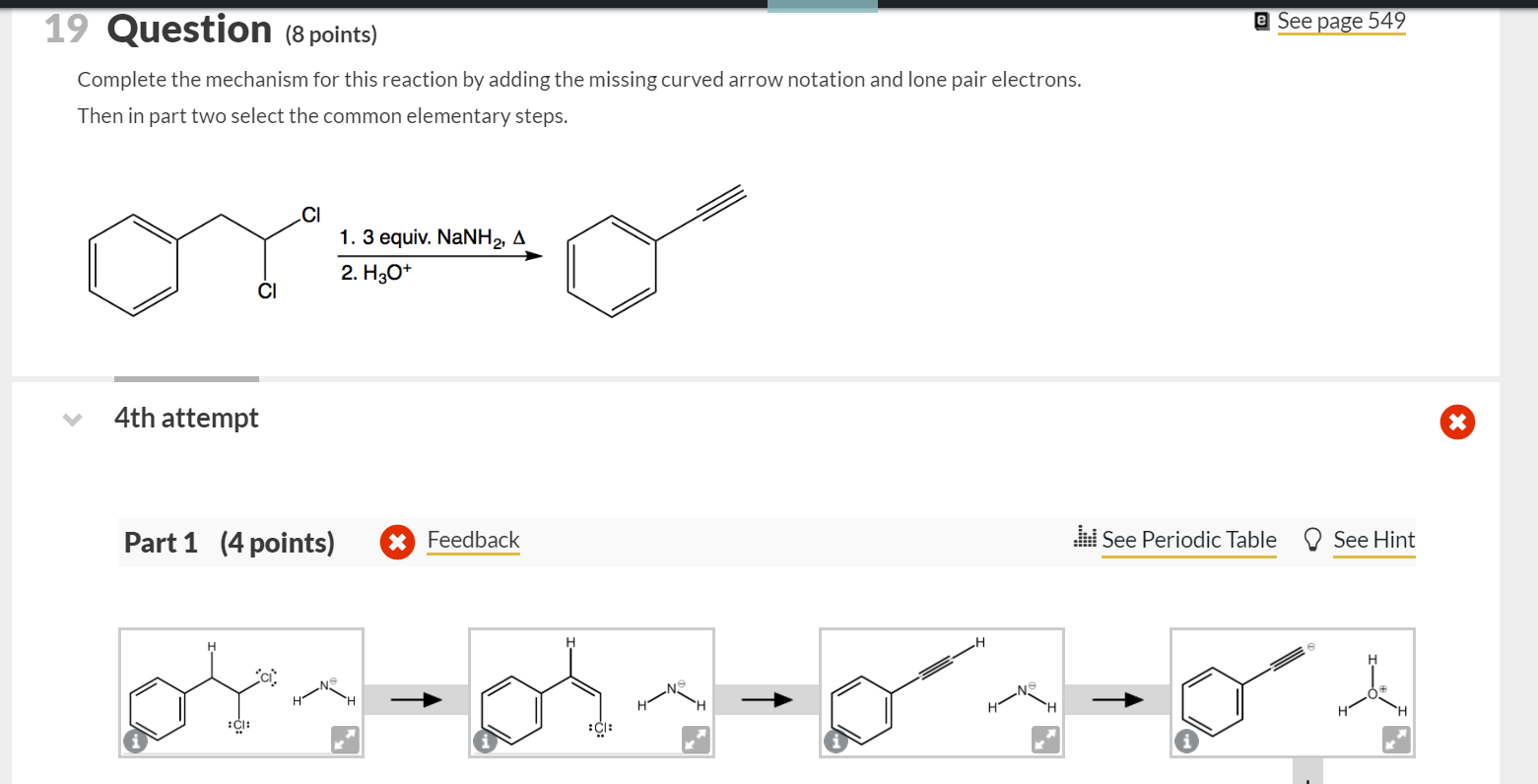Open info on the alkyne intermediate panel
The width and height of the screenshot is (1538, 784).
(x=836, y=740)
